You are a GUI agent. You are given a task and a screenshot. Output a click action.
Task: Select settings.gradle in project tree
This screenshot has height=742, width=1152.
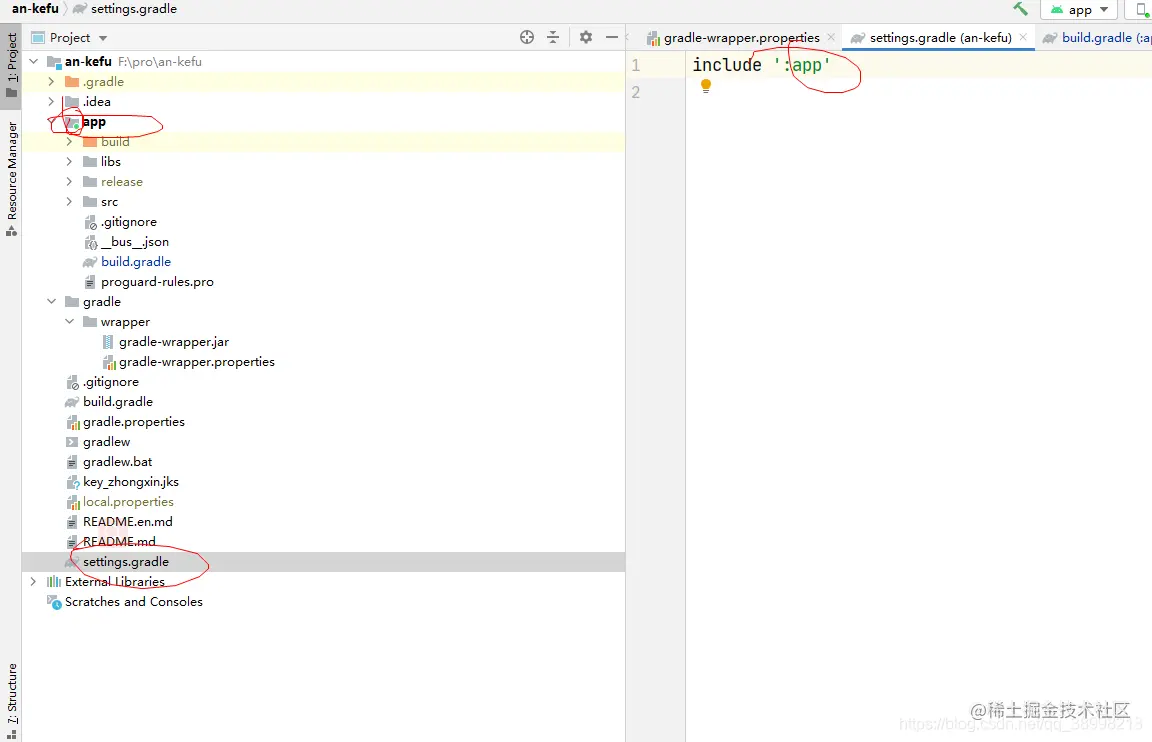pos(126,562)
